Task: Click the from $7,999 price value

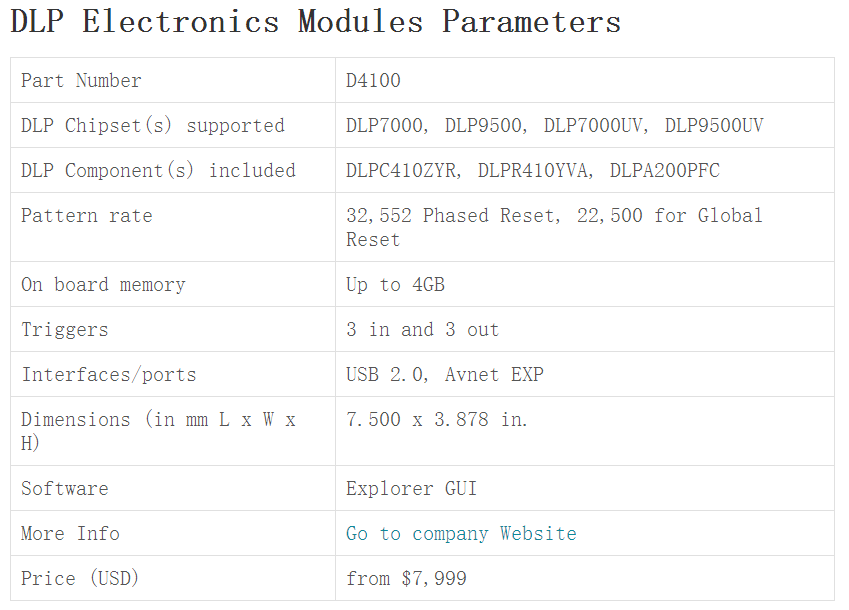Action: (406, 579)
